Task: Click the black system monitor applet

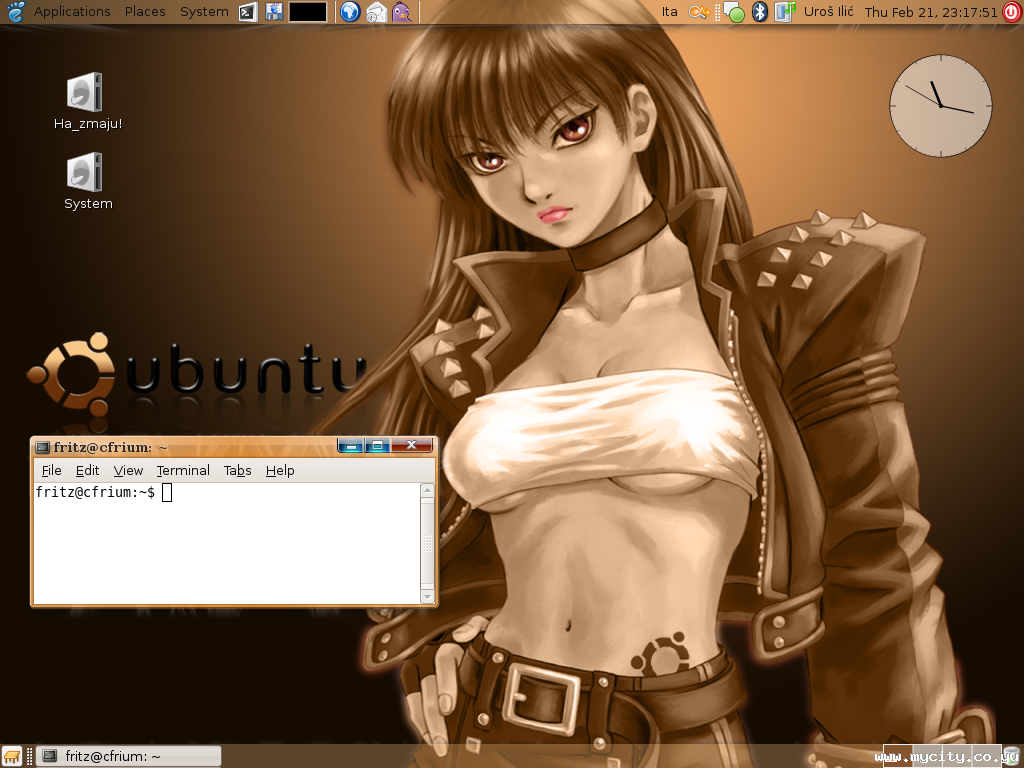Action: (x=308, y=12)
